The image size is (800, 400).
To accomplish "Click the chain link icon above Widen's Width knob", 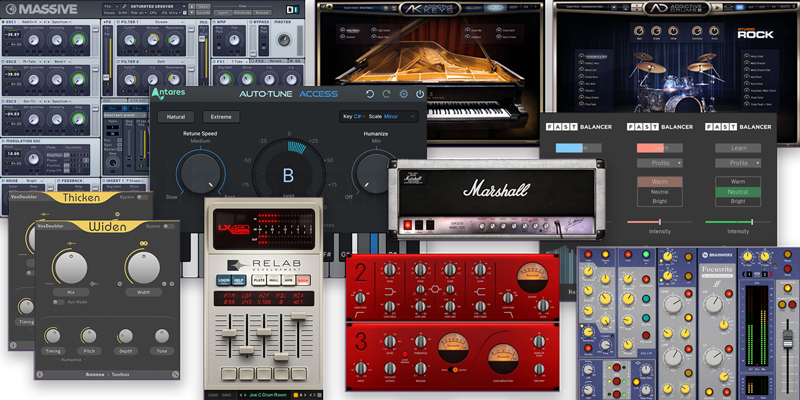I will pos(143,243).
